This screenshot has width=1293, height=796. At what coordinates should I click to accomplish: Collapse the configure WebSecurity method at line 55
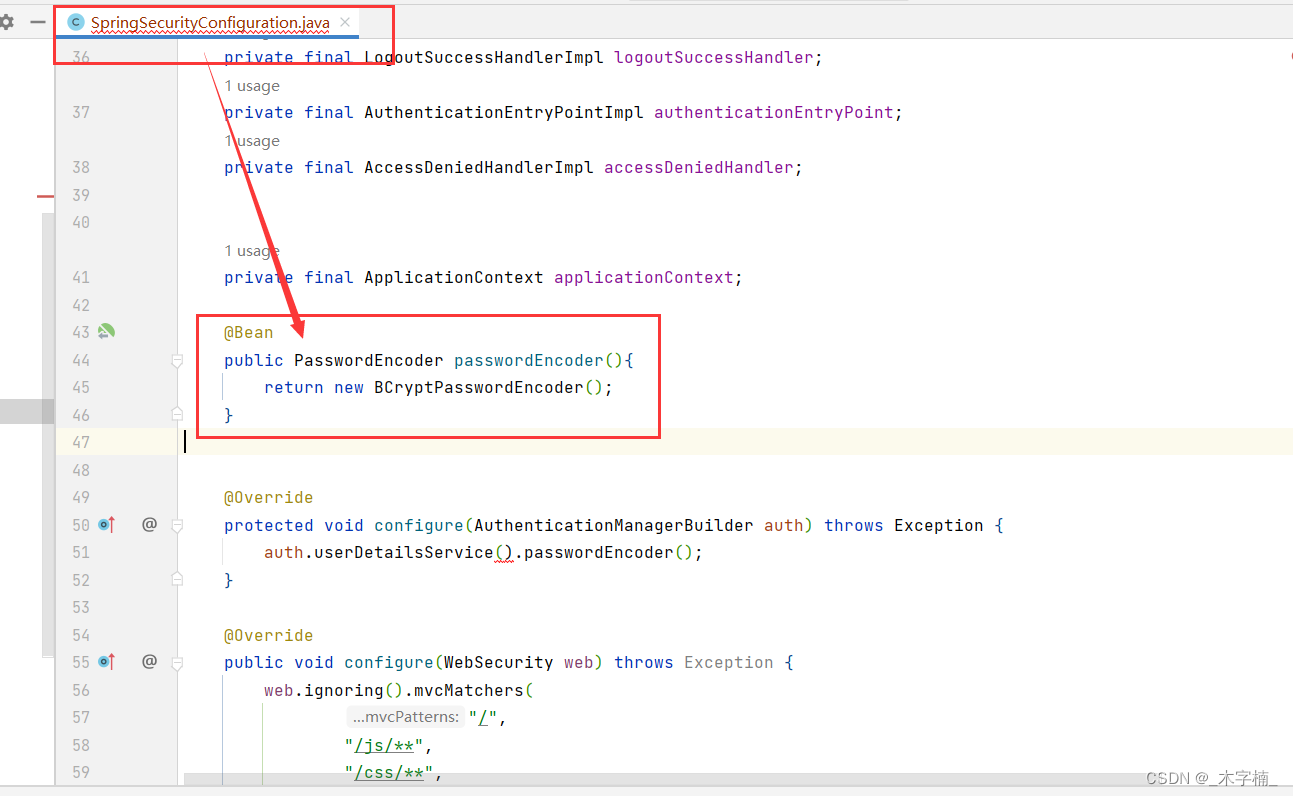coord(177,662)
